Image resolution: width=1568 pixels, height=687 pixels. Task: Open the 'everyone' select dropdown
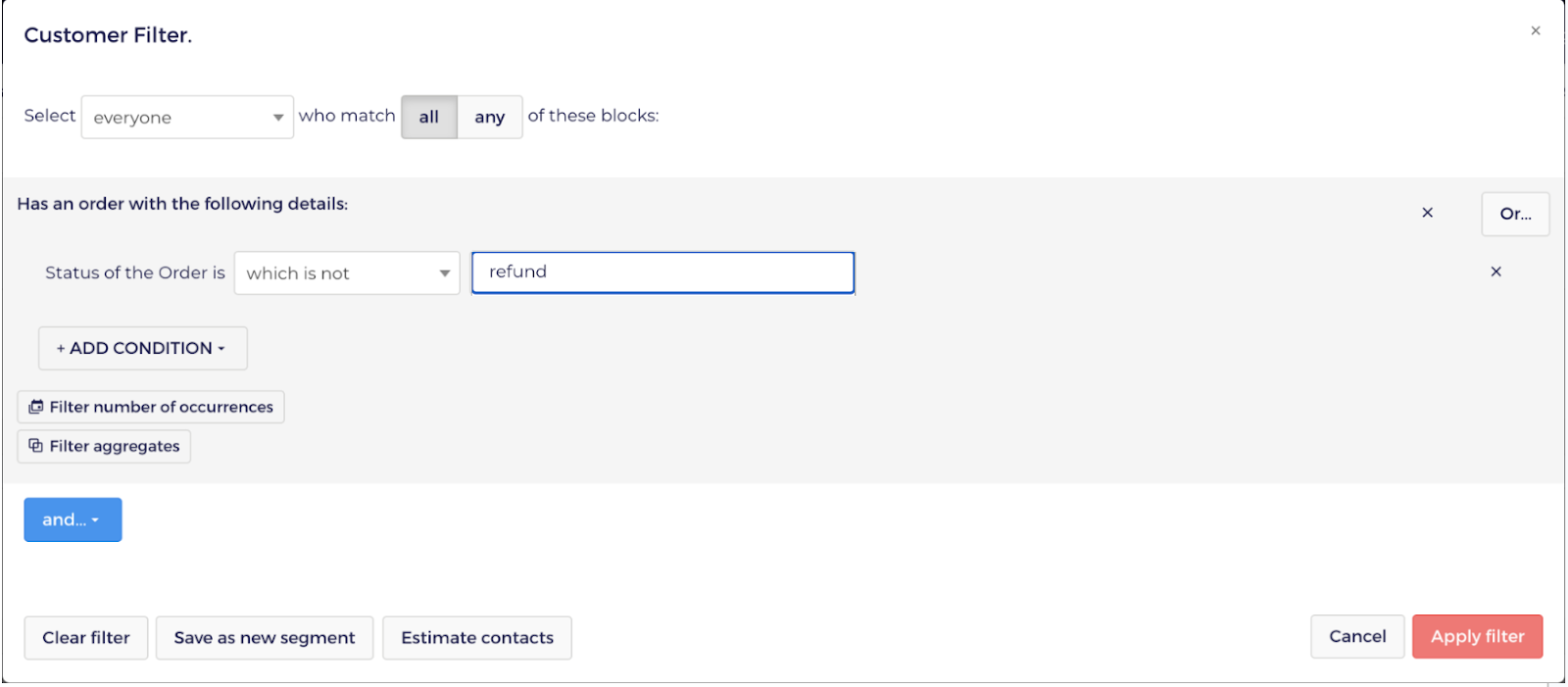pos(187,117)
